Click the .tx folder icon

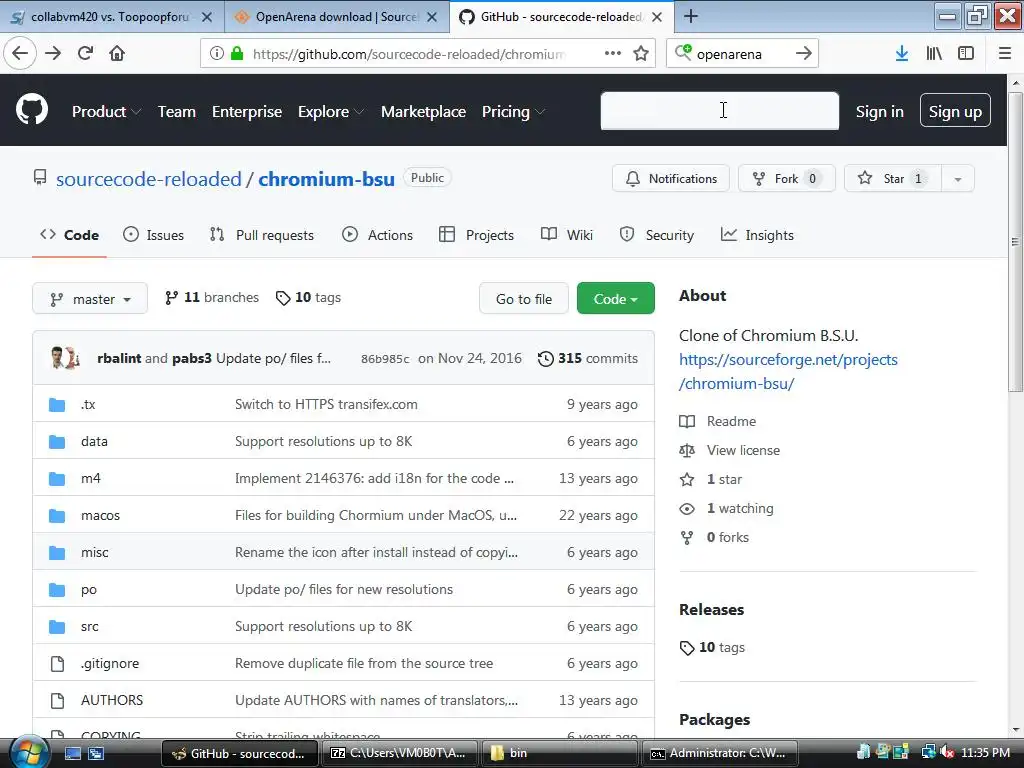point(57,405)
